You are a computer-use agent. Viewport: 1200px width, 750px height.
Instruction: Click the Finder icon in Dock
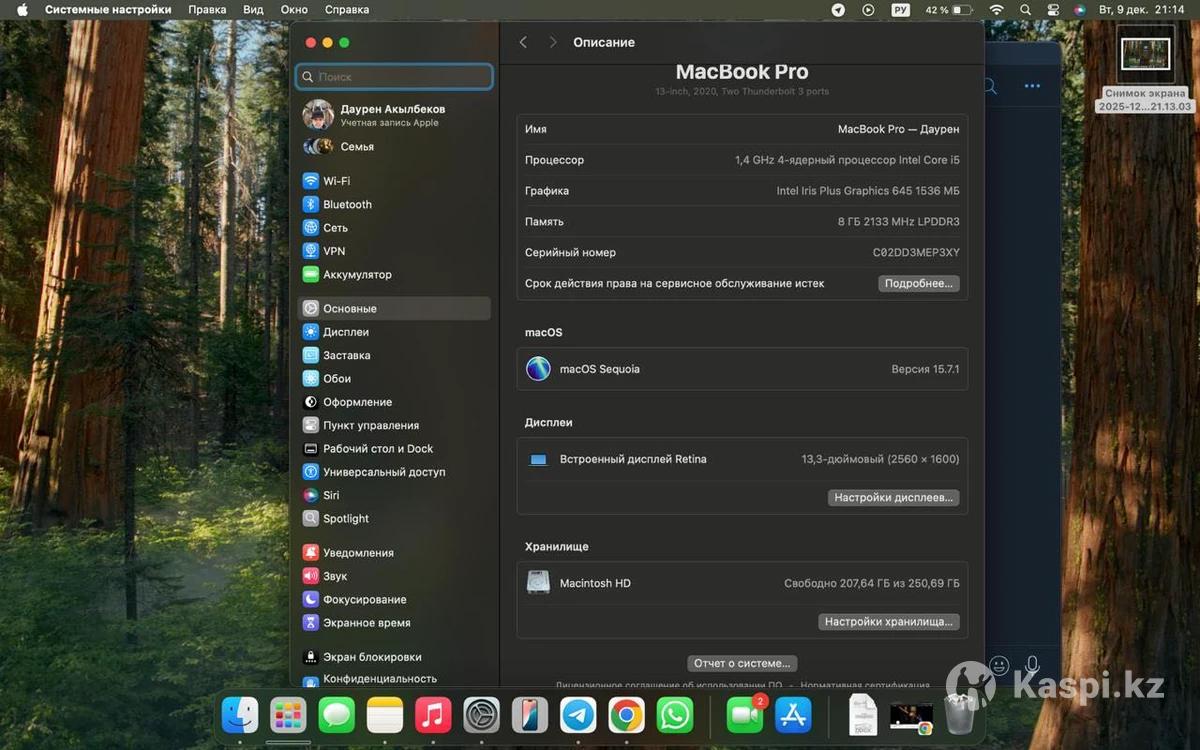tap(240, 715)
